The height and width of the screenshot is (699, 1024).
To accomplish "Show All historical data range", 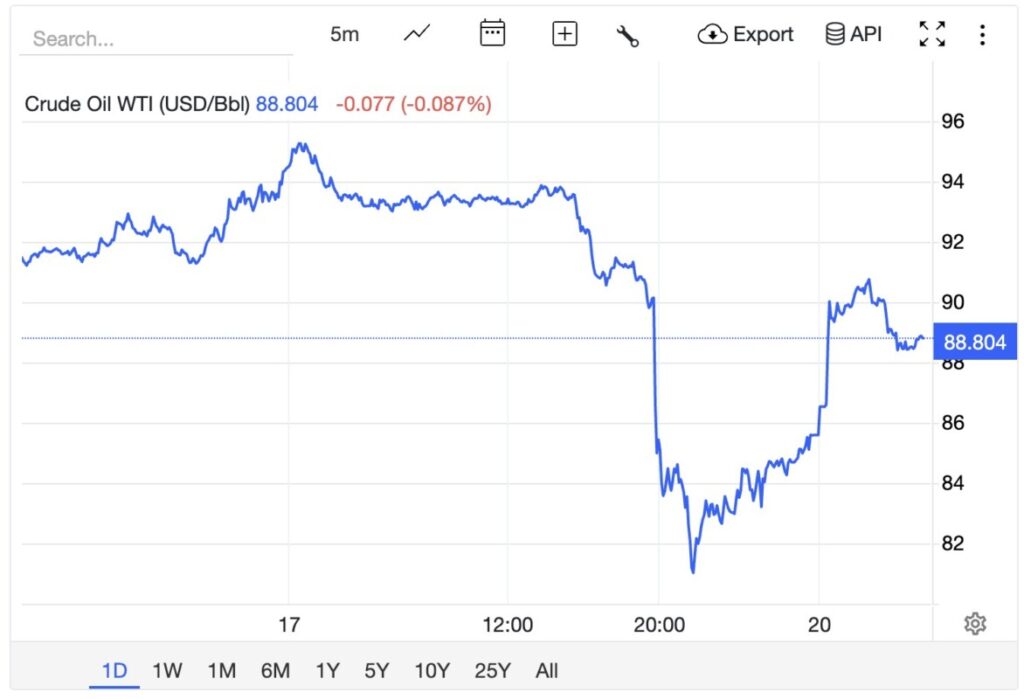I will (x=547, y=670).
